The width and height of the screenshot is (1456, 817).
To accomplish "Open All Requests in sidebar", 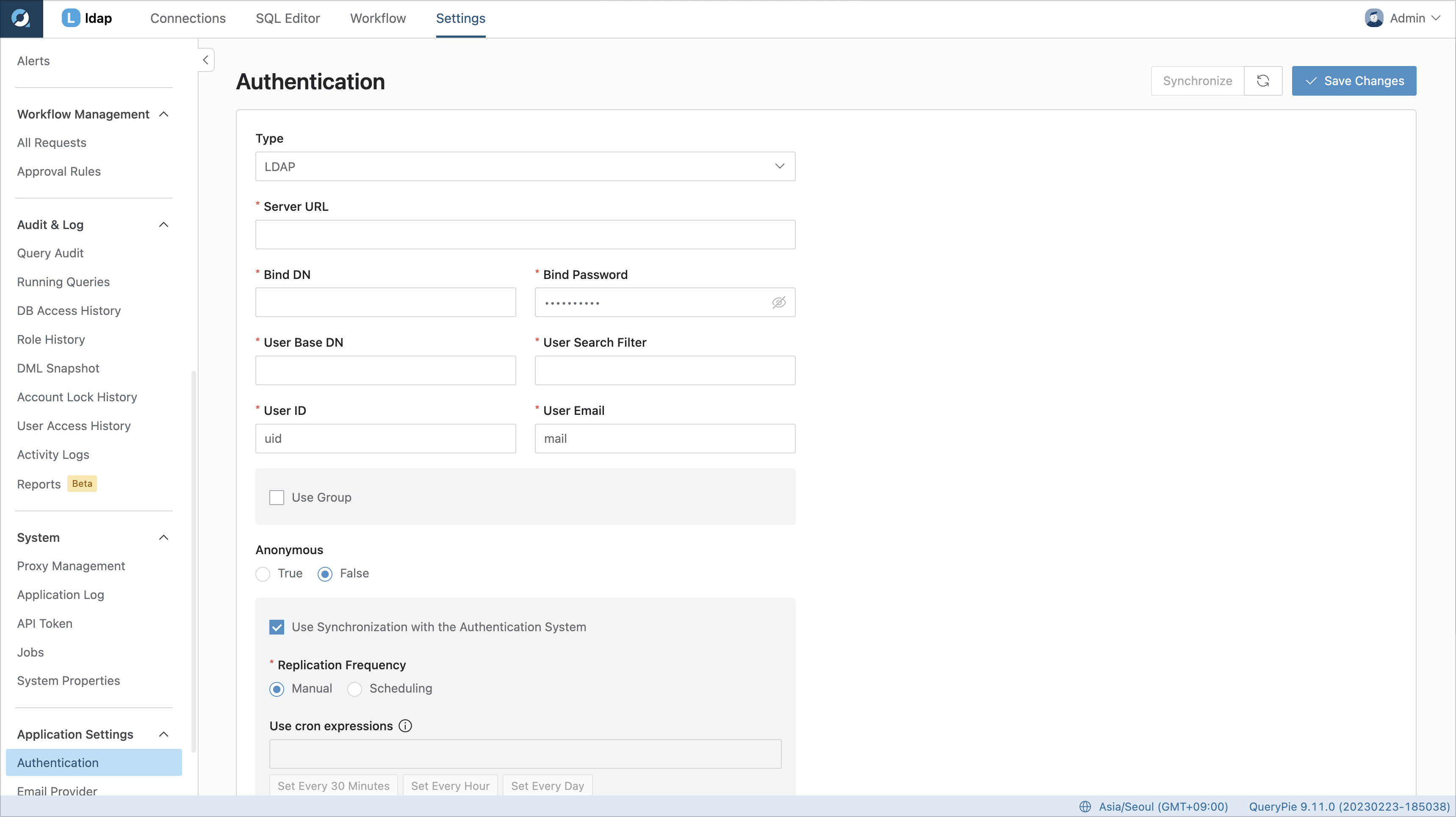I will (x=51, y=143).
